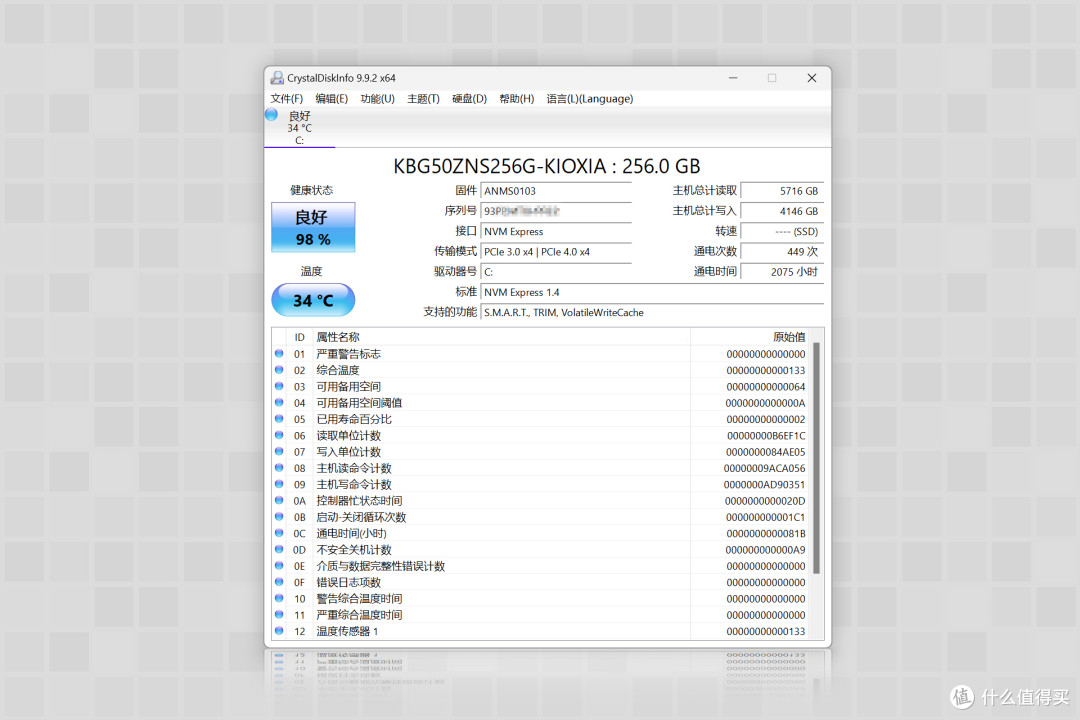
Task: Select the 控制器忙状态时间 attribute name
Action: click(360, 501)
